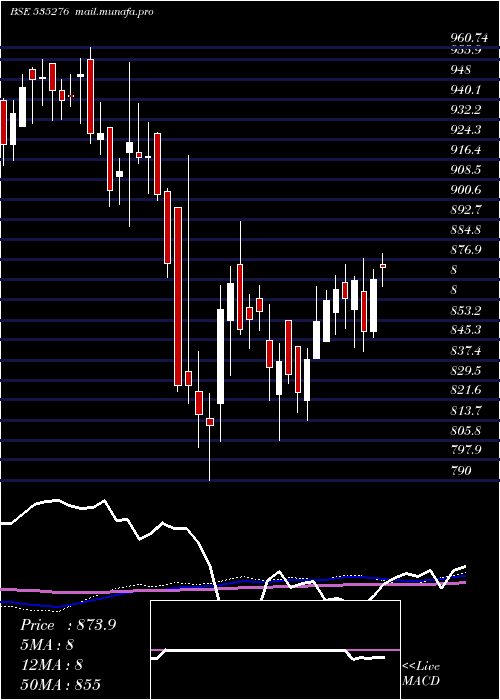Click the 853.2 price axis label

point(465,310)
